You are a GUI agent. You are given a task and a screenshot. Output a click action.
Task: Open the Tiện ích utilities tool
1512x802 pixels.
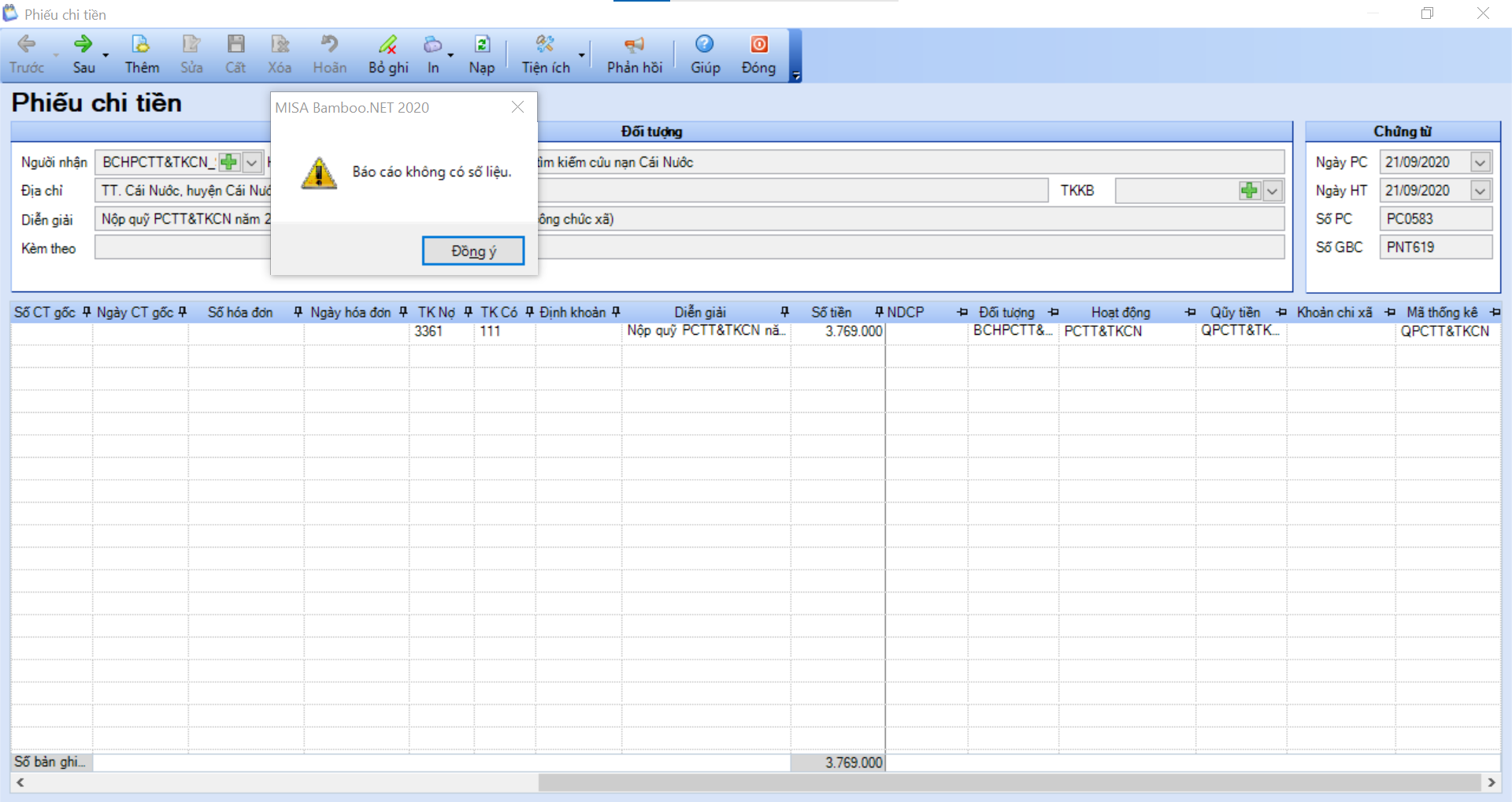545,54
